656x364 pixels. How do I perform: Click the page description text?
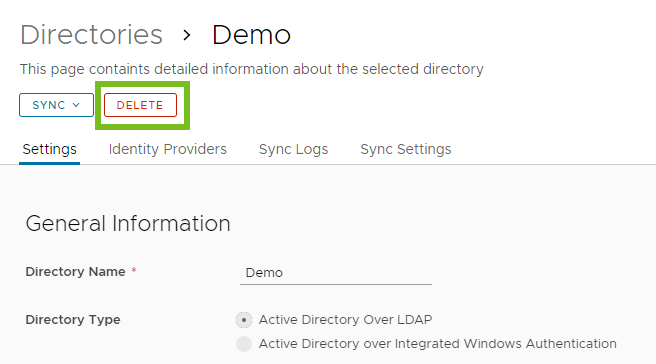click(251, 69)
